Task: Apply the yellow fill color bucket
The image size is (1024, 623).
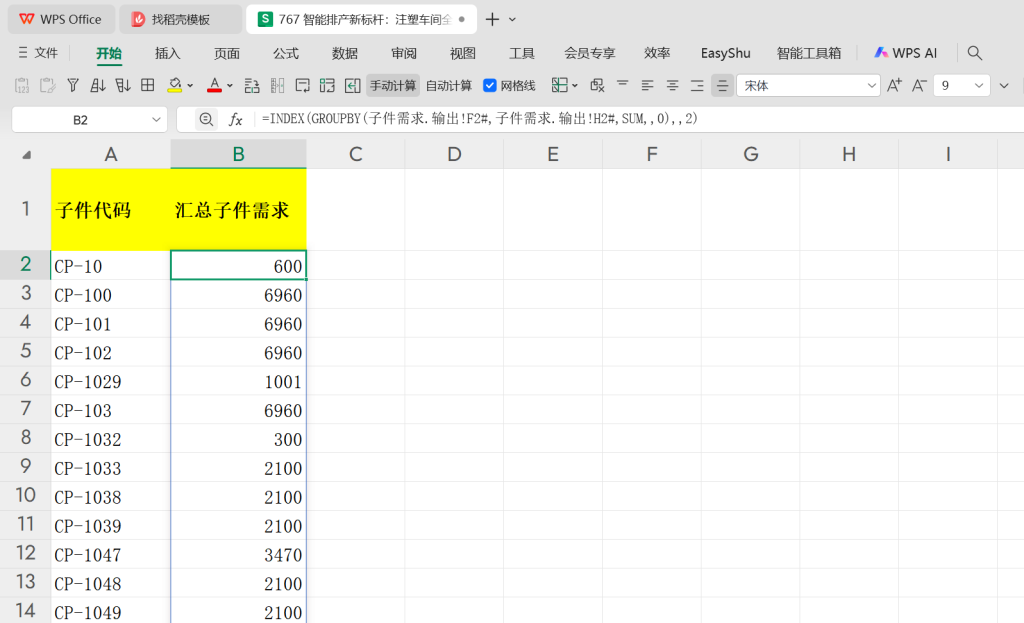Action: pos(174,86)
